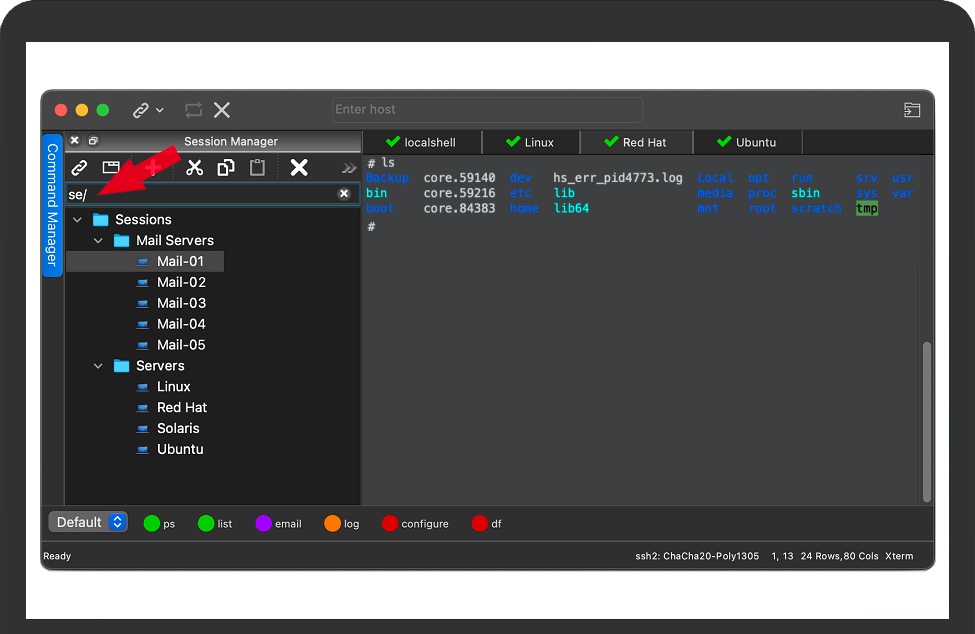Screen dimensions: 975x634
Task: Collapse the Servers folder in session tree
Action: coord(98,366)
